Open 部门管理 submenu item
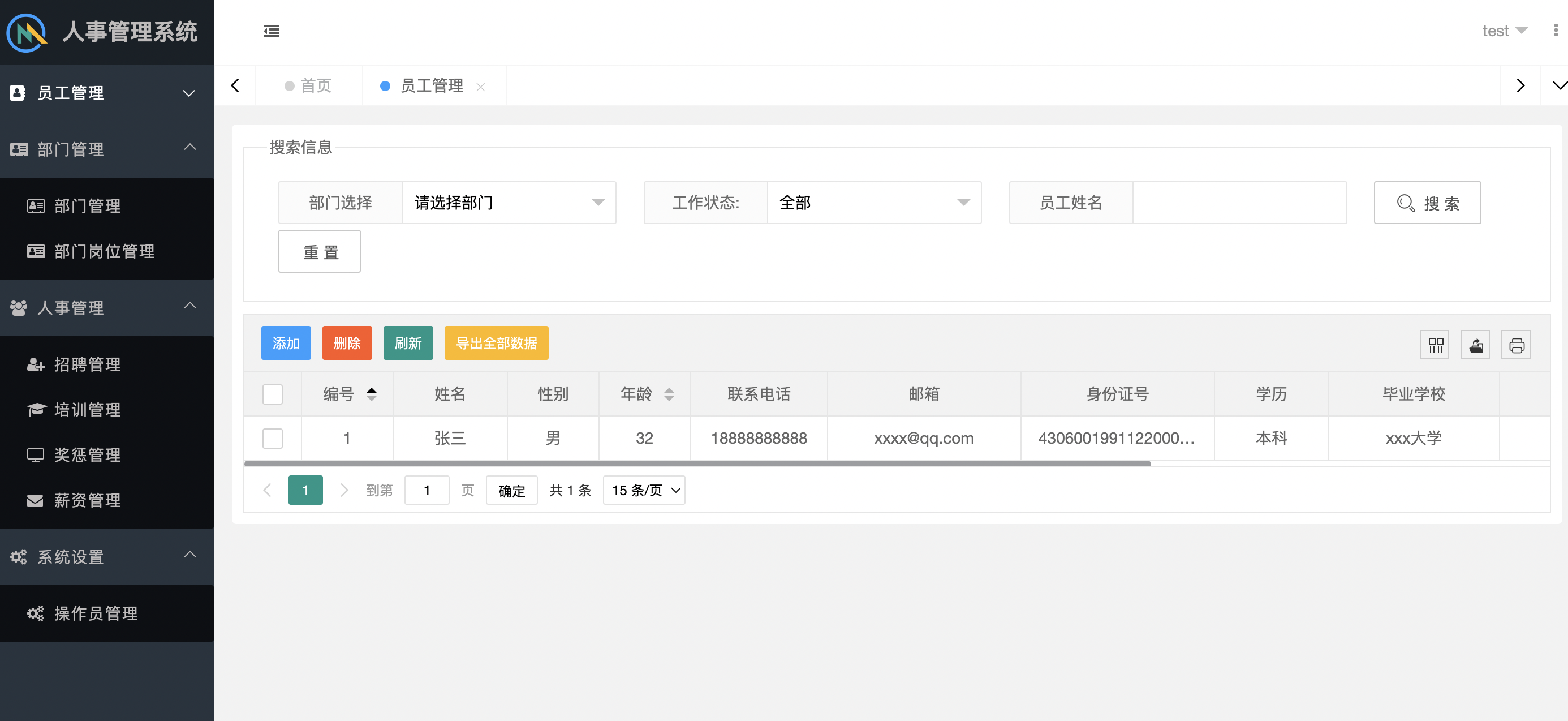The width and height of the screenshot is (1568, 721). pyautogui.click(x=106, y=206)
